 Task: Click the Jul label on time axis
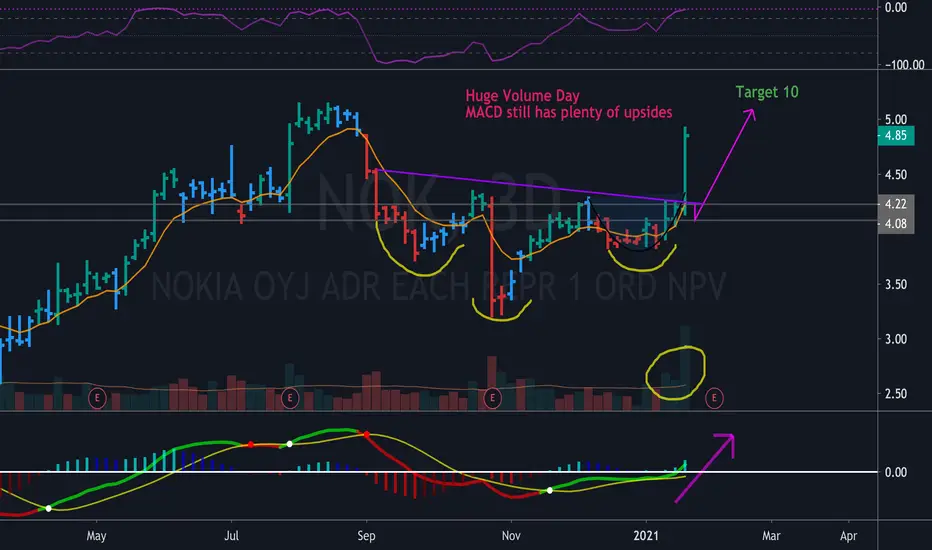pos(231,536)
